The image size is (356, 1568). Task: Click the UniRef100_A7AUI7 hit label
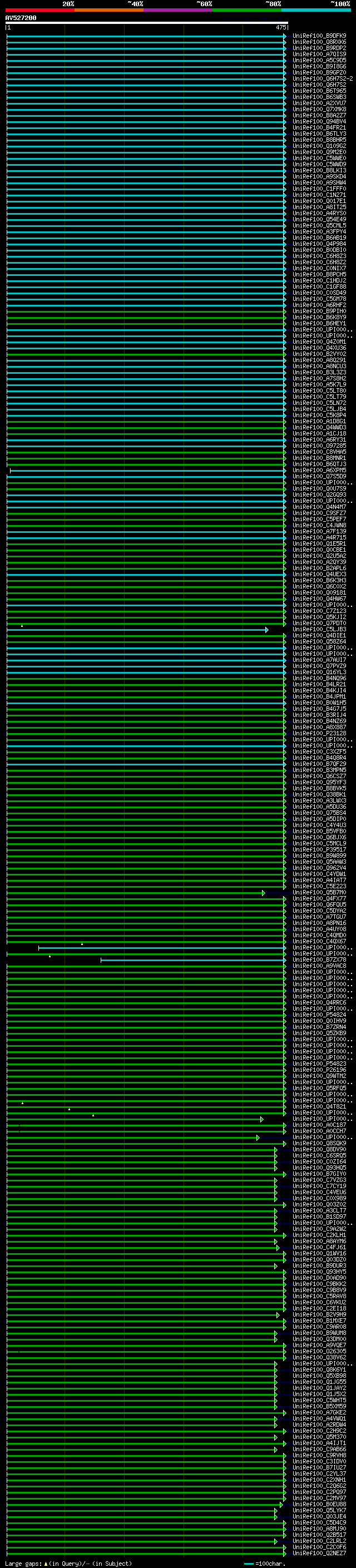319,660
